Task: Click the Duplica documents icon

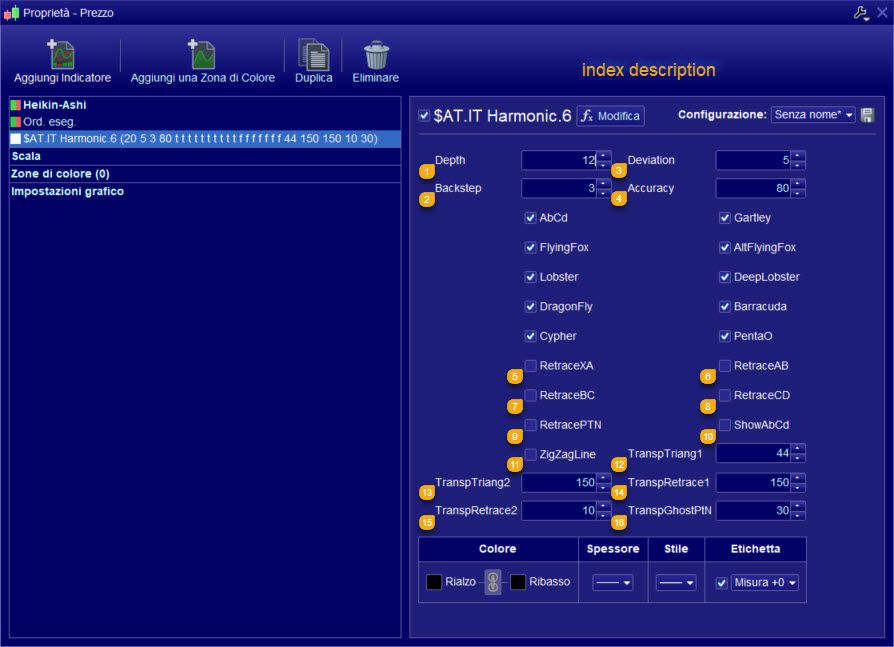Action: (314, 54)
